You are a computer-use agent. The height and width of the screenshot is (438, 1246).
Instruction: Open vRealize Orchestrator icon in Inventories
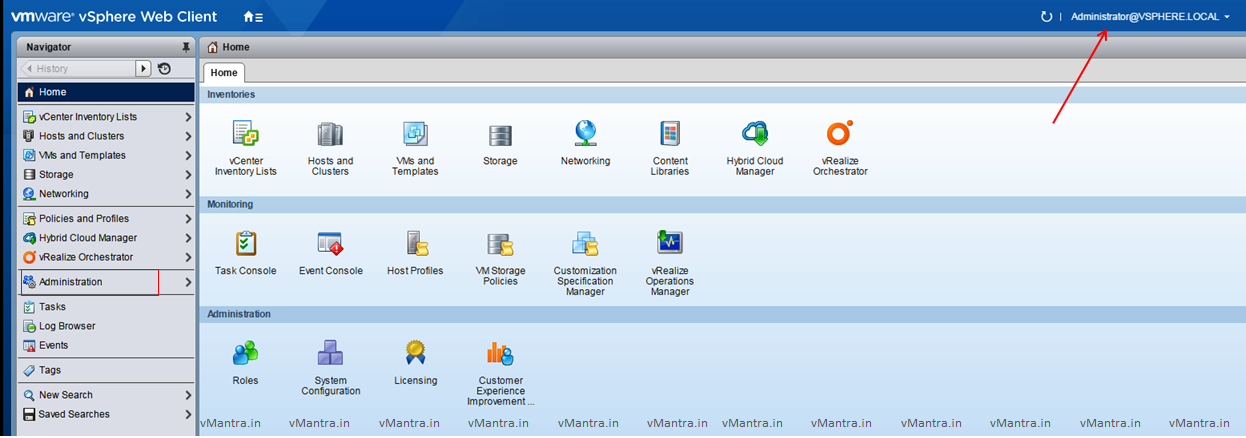coord(840,133)
